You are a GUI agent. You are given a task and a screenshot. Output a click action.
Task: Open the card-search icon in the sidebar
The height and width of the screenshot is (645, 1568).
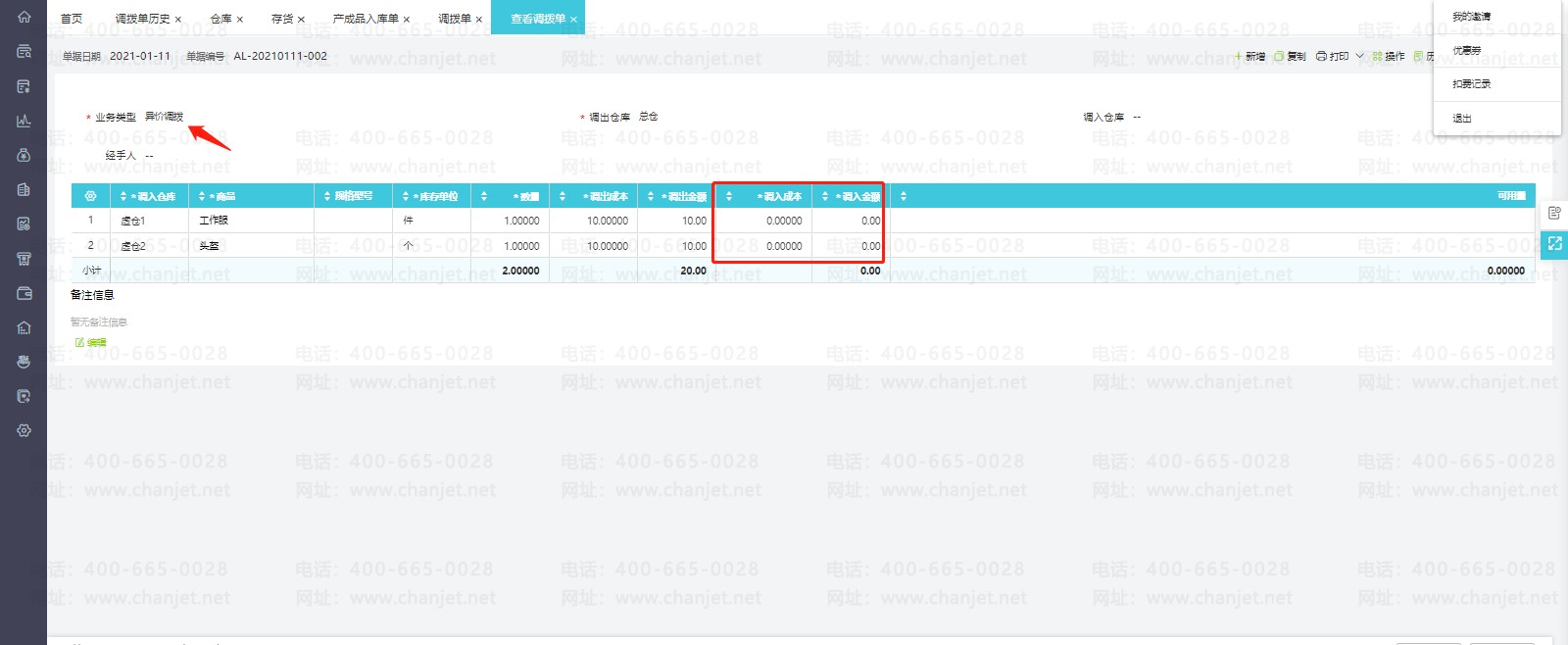pos(24,51)
